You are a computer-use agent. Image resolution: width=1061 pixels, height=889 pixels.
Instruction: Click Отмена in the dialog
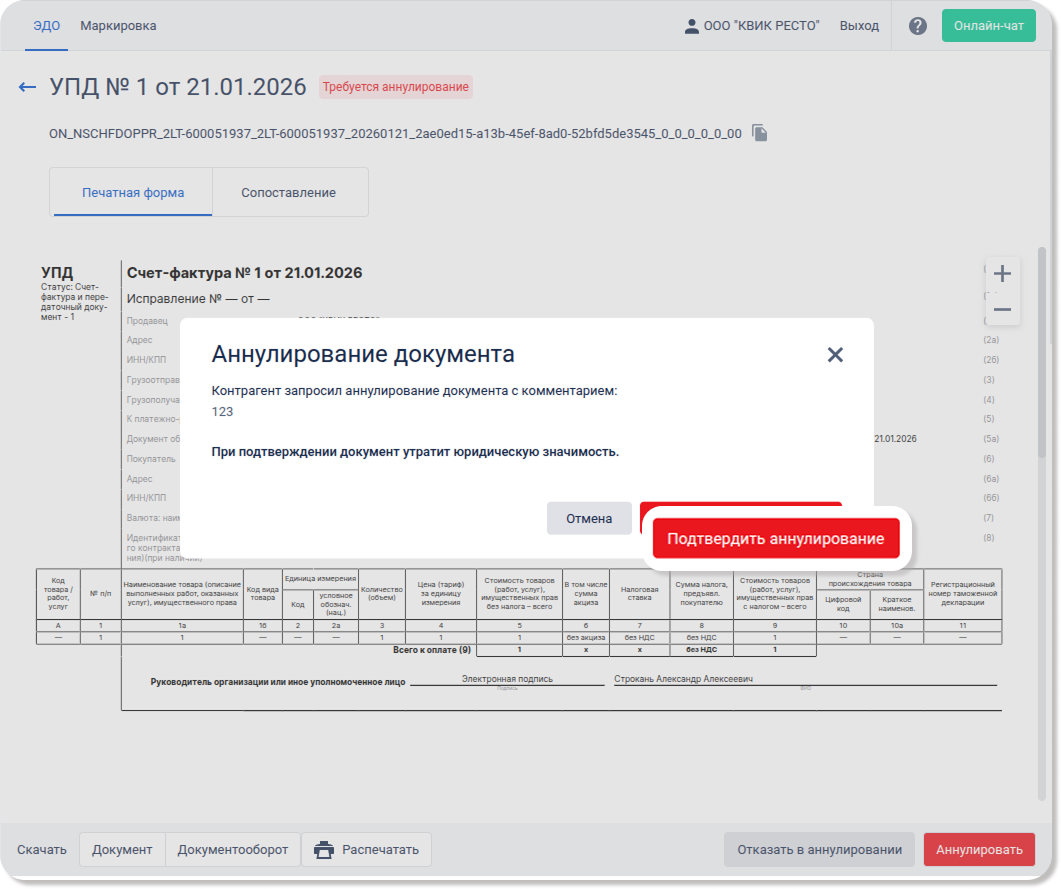(589, 519)
